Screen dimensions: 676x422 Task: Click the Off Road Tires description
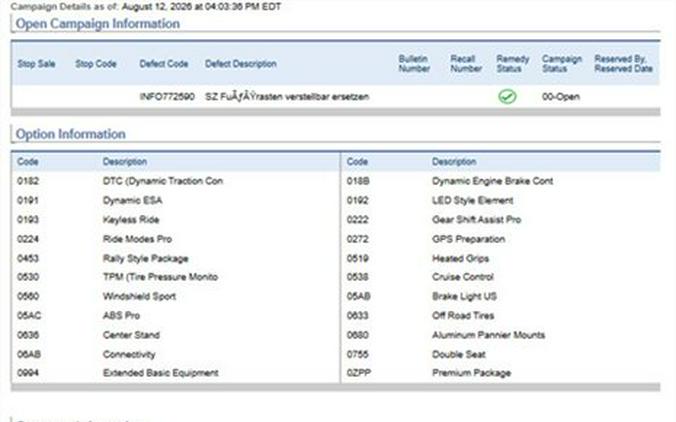[463, 316]
